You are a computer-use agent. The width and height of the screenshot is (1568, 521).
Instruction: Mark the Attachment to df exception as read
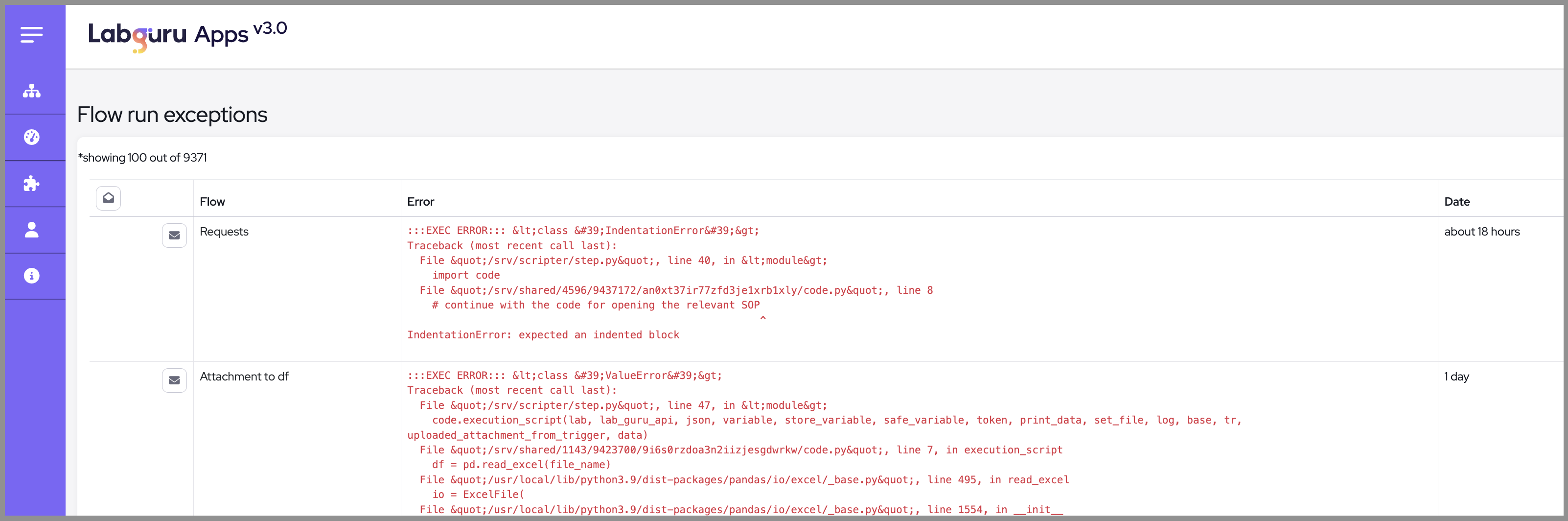(174, 380)
